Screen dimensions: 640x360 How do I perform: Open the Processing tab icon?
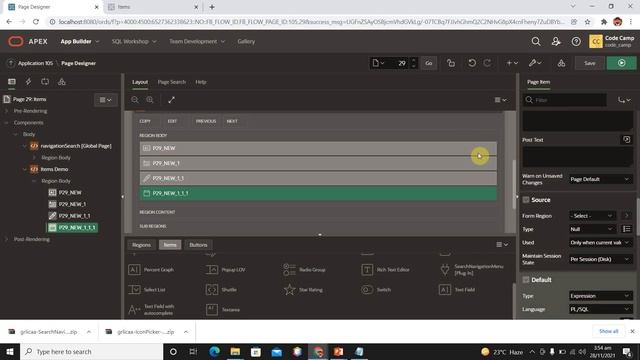(45, 82)
